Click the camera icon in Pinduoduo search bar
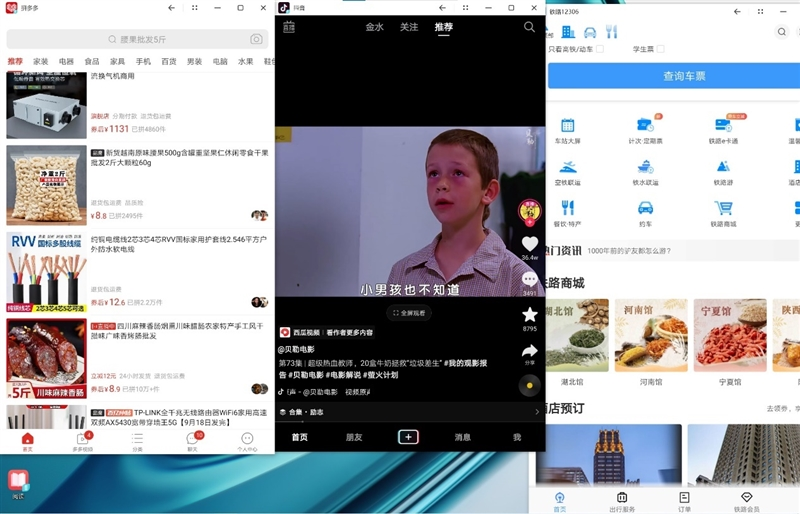Image resolution: width=800 pixels, height=514 pixels. click(256, 39)
